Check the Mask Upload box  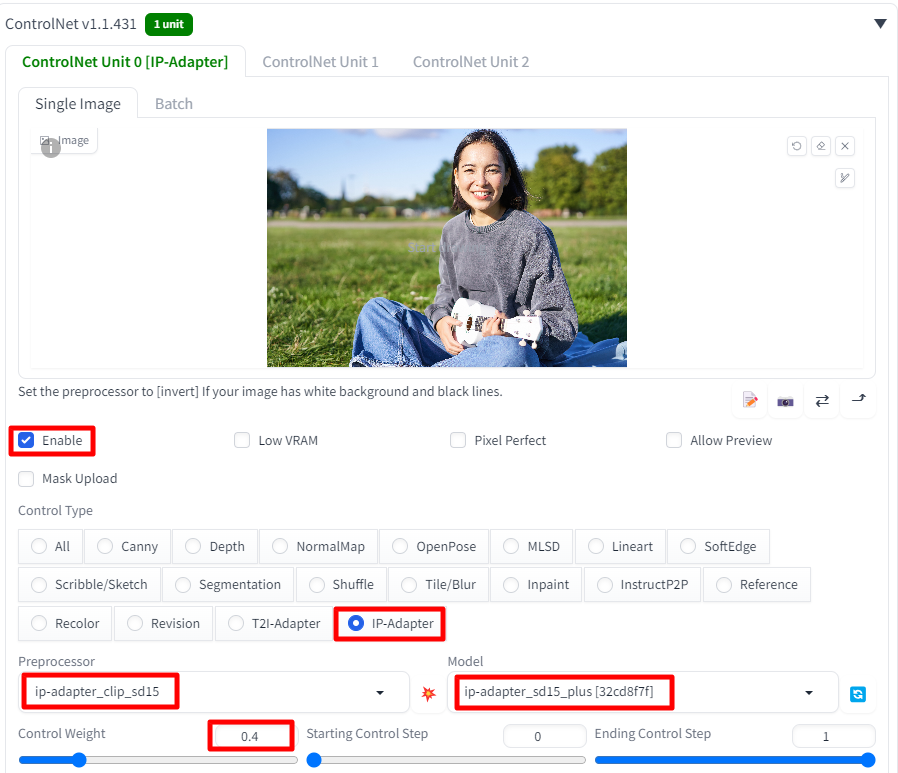tap(26, 478)
